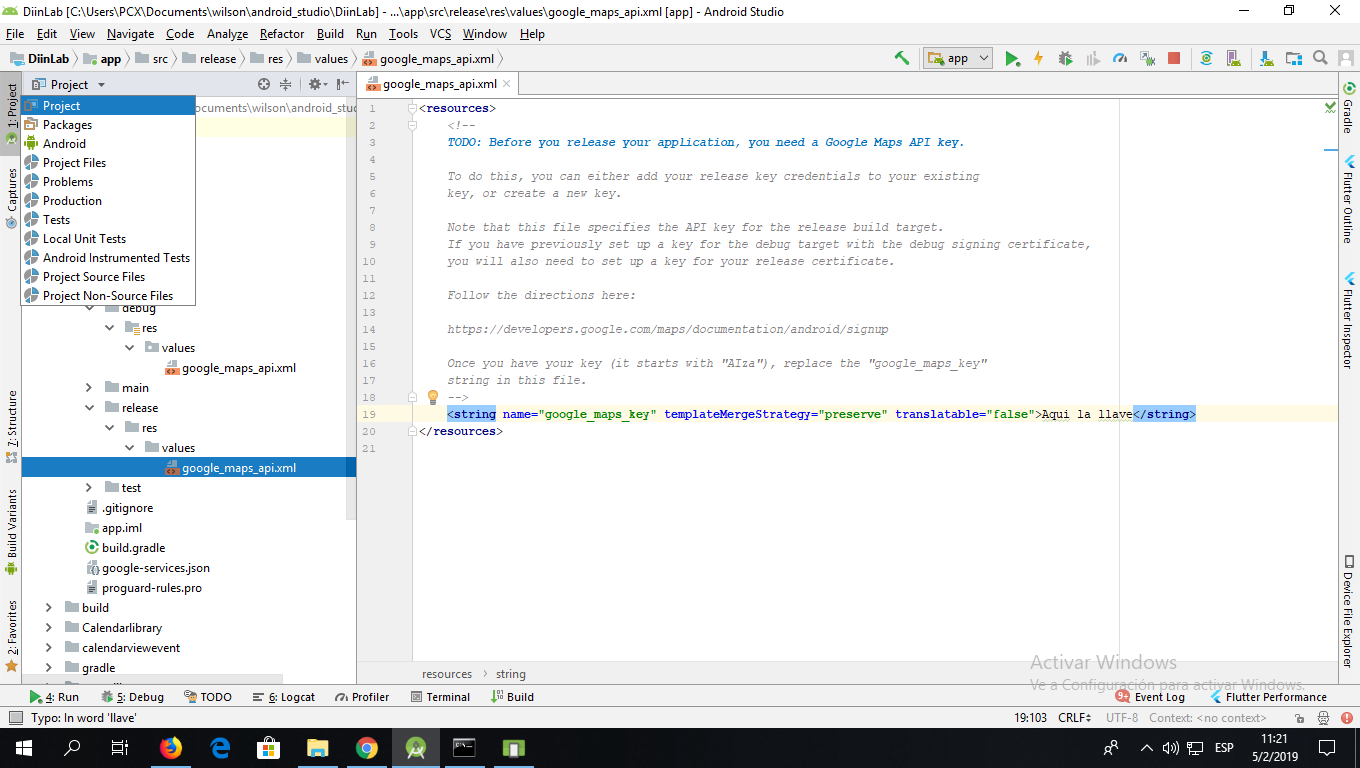Viewport: 1360px width, 768px height.
Task: Click the tool windows quick-access icon
Action: click(14, 718)
